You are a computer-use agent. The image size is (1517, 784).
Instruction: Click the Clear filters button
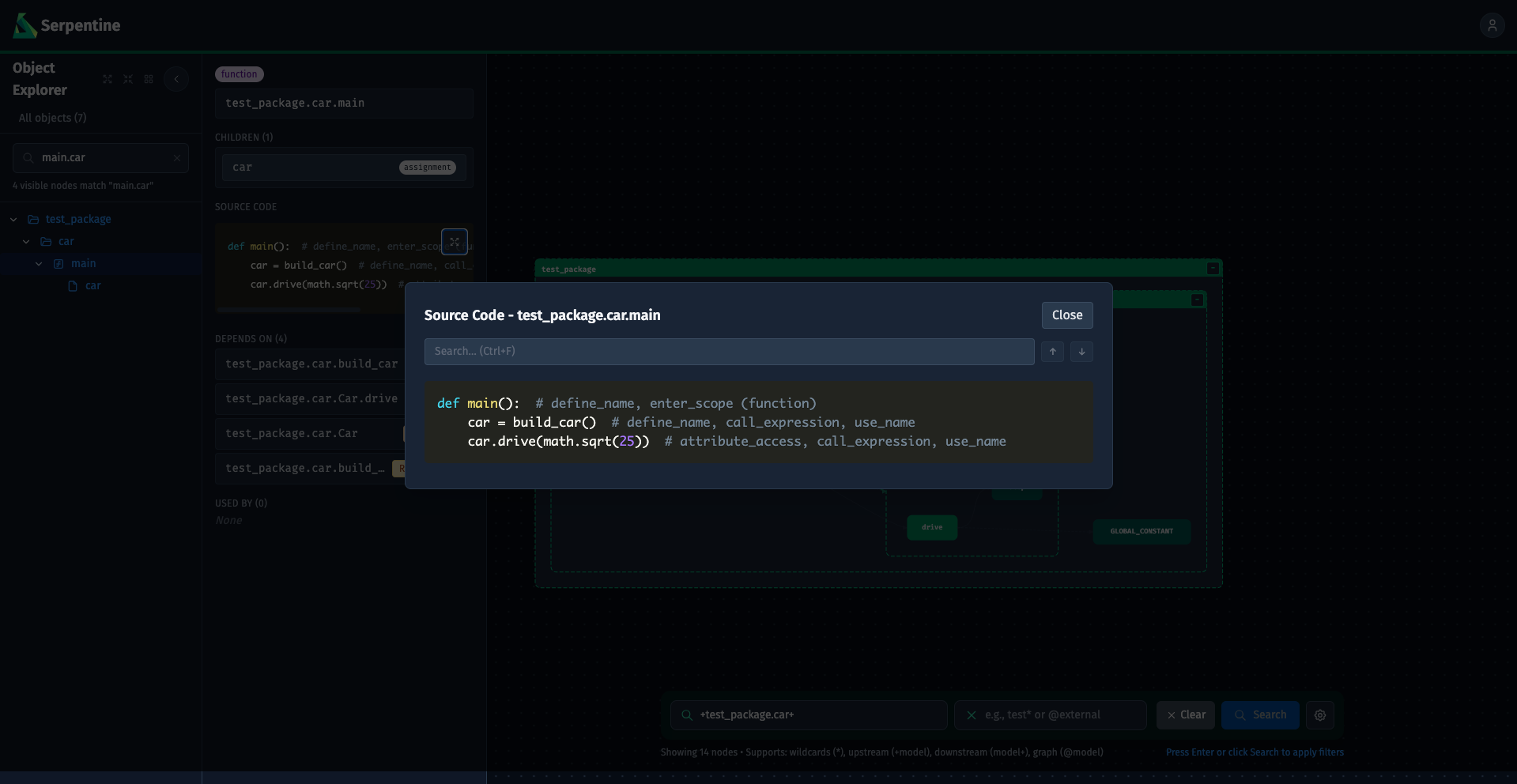(1186, 715)
